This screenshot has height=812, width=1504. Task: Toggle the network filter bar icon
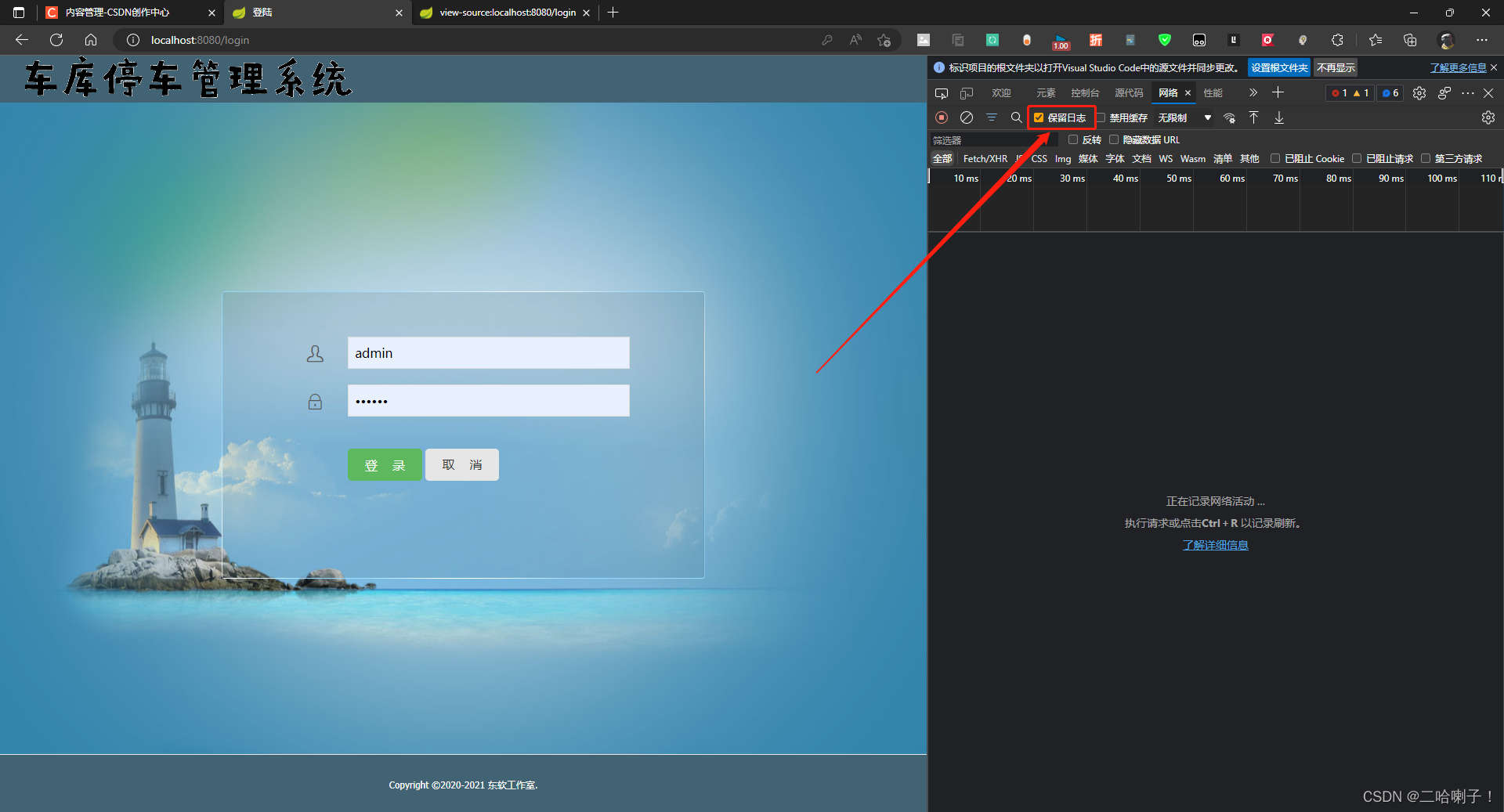992,117
